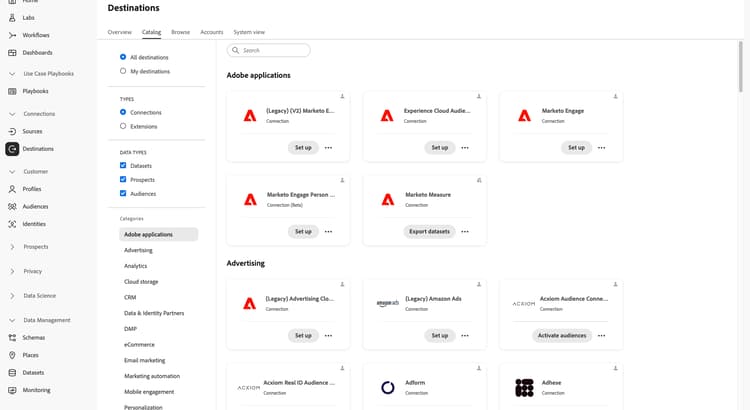Select the Analytics category filter
Image resolution: width=750 pixels, height=410 pixels.
[135, 266]
